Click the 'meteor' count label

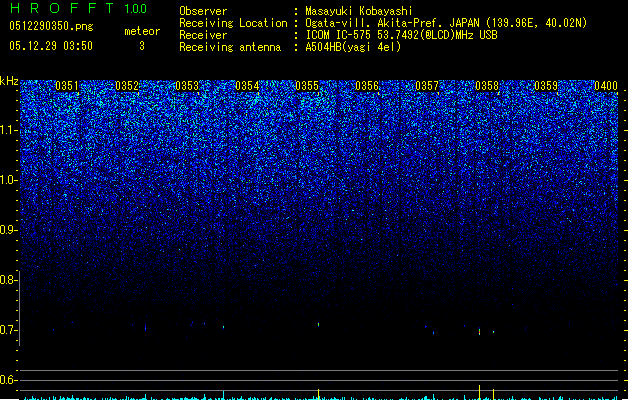click(142, 31)
